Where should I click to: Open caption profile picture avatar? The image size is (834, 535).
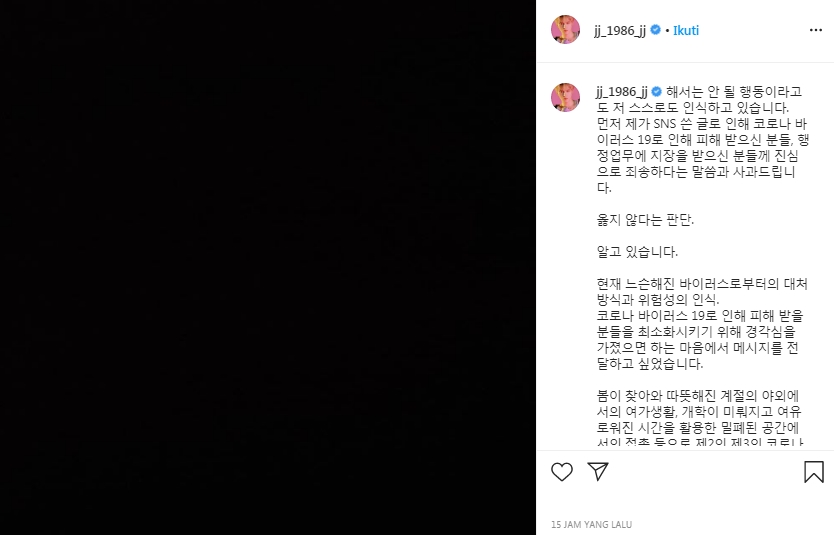565,97
